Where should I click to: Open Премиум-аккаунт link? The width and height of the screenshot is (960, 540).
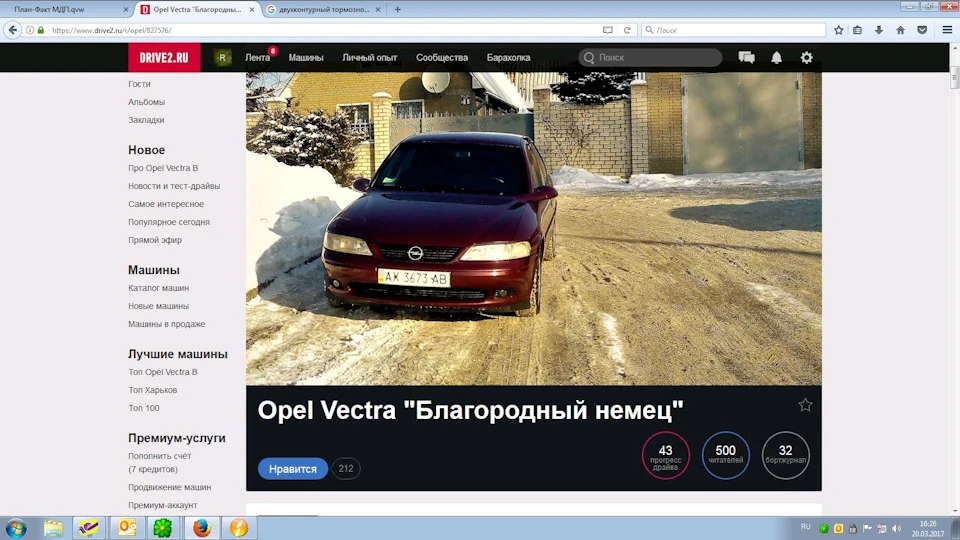[163, 505]
